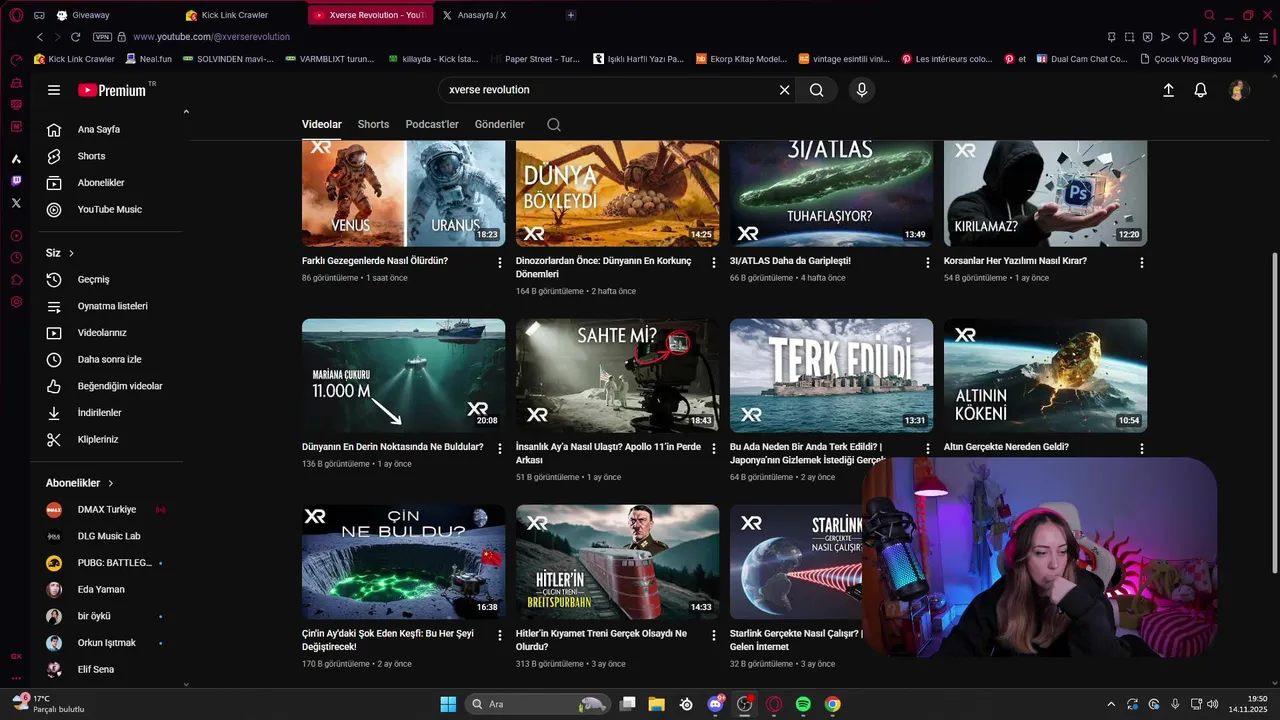1280x720 pixels.
Task: Switch to the Podcast'ler tab
Action: (432, 124)
